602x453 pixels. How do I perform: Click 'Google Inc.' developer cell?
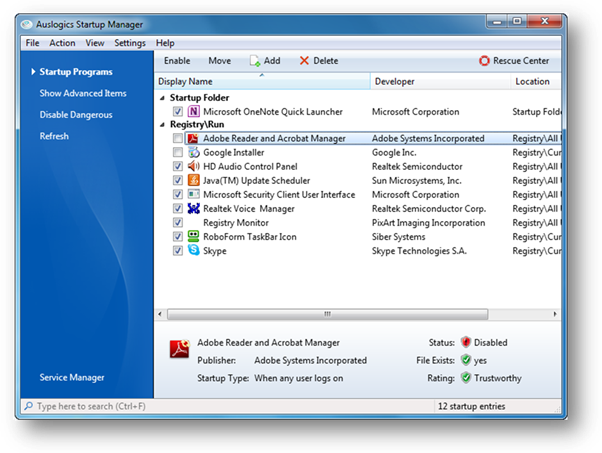pyautogui.click(x=394, y=152)
